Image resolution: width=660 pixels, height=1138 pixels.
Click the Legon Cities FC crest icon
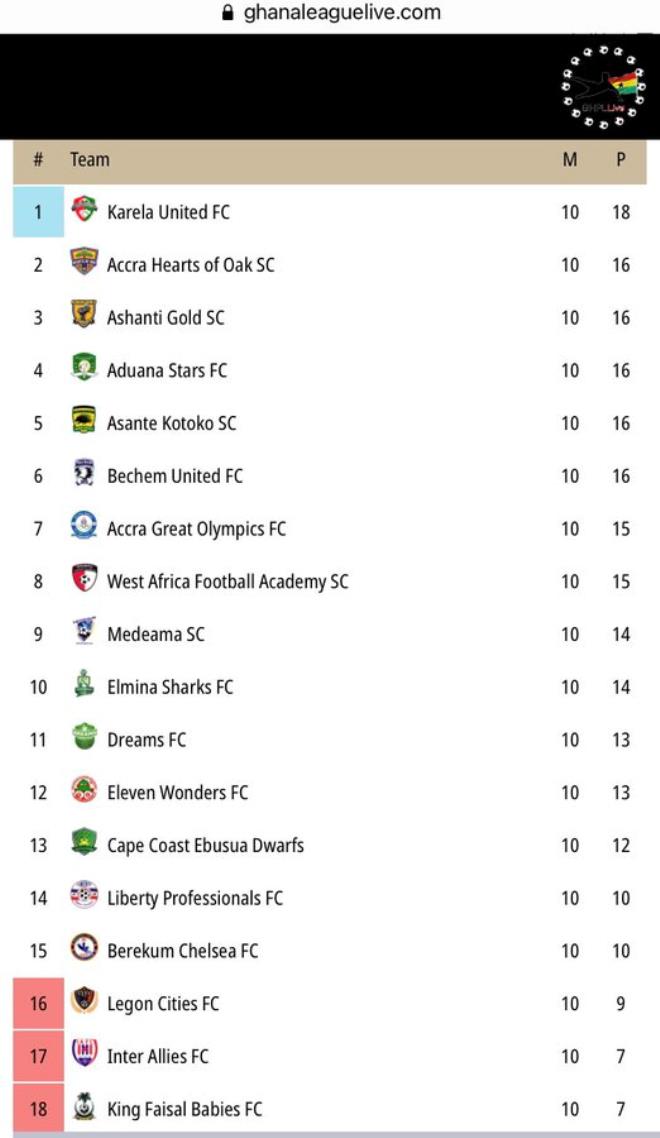pyautogui.click(x=84, y=1000)
